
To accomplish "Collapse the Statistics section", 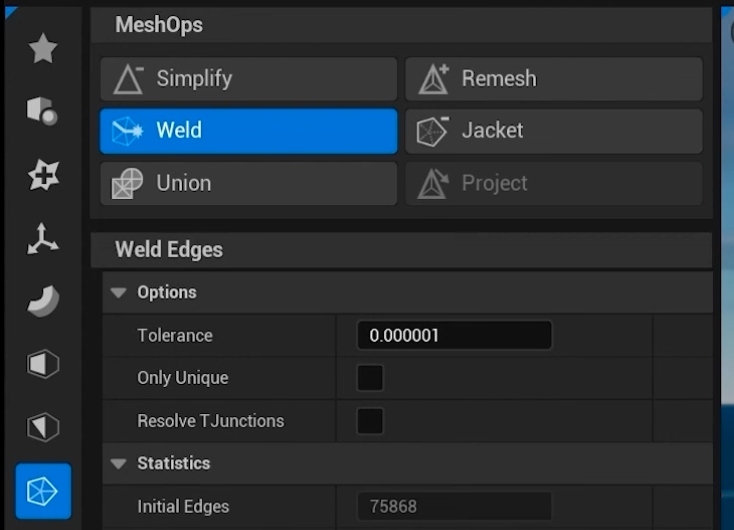I will (119, 464).
